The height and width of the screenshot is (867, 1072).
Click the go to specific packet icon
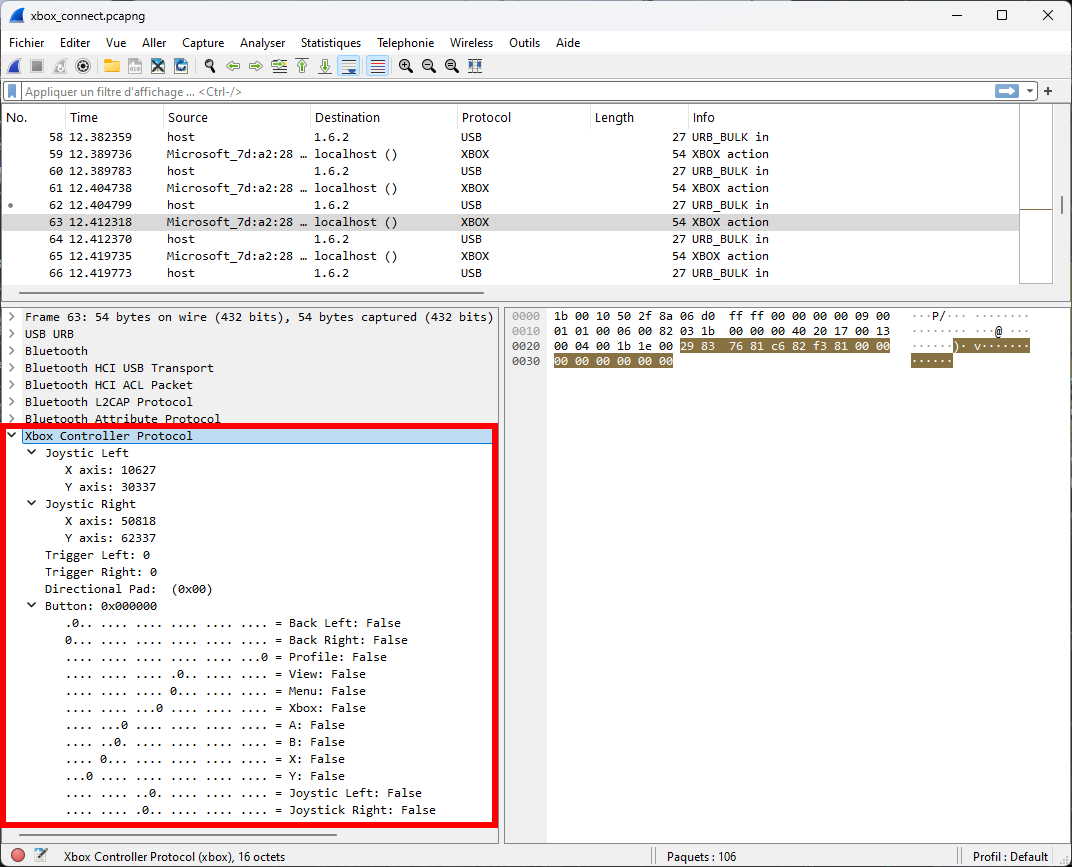click(x=279, y=66)
